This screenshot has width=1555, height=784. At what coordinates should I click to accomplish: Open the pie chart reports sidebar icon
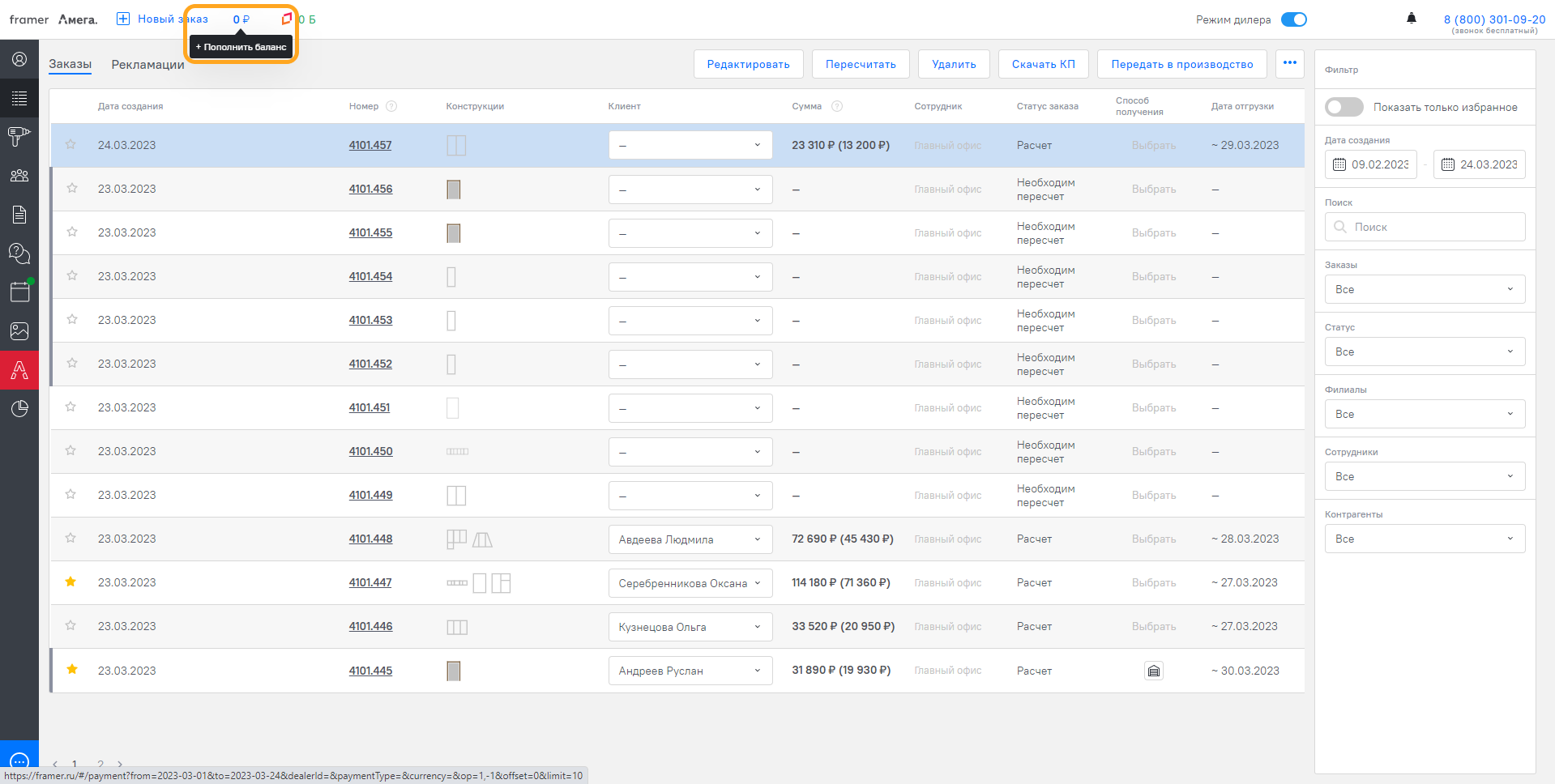click(19, 408)
